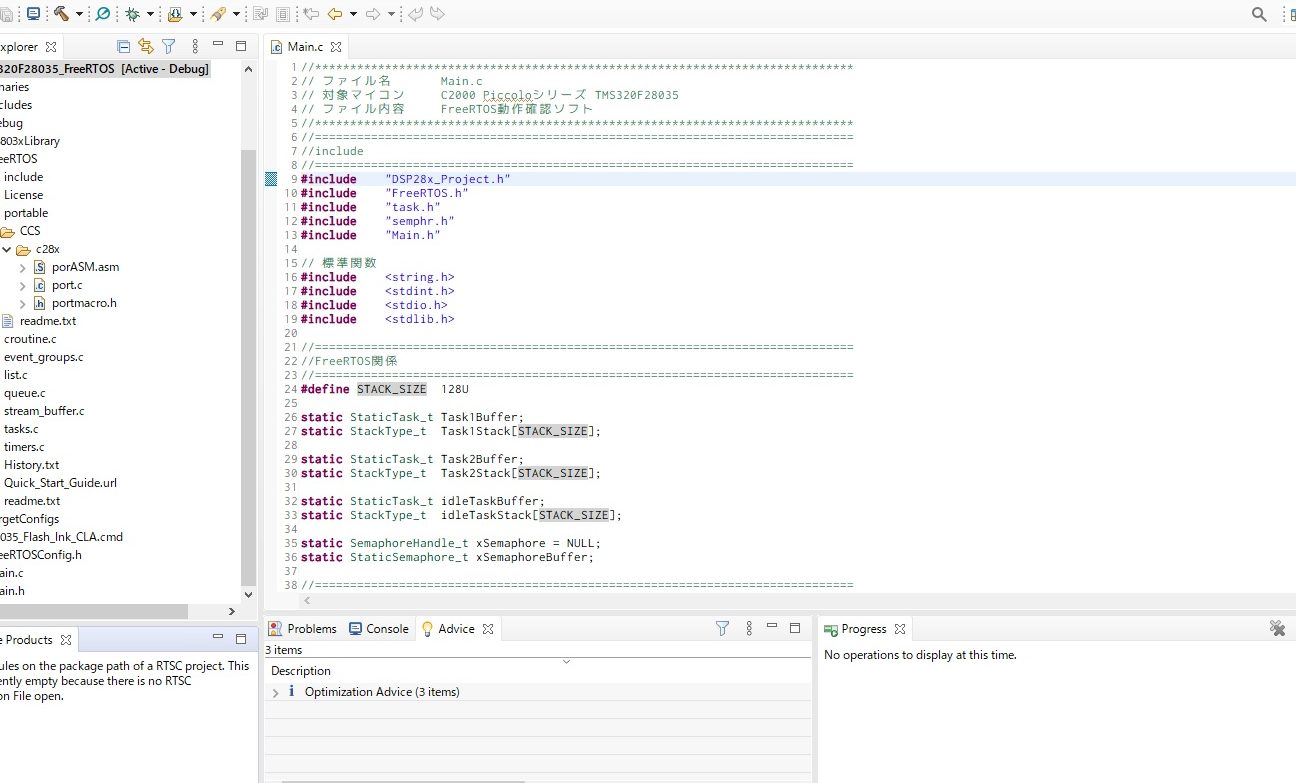Click the info icon beside Optimization Advice

291,691
